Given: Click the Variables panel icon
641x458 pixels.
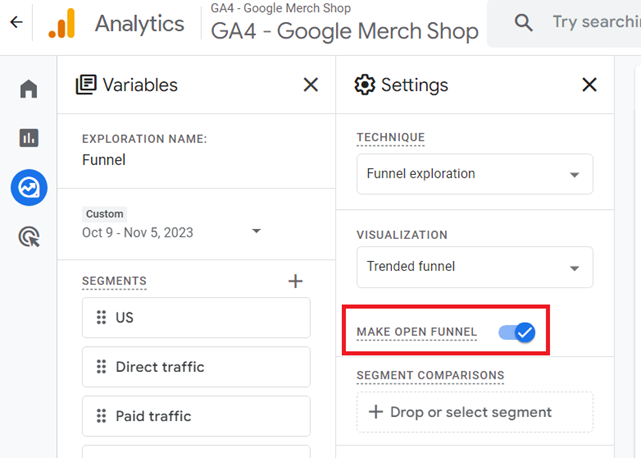Looking at the screenshot, I should click(x=86, y=85).
